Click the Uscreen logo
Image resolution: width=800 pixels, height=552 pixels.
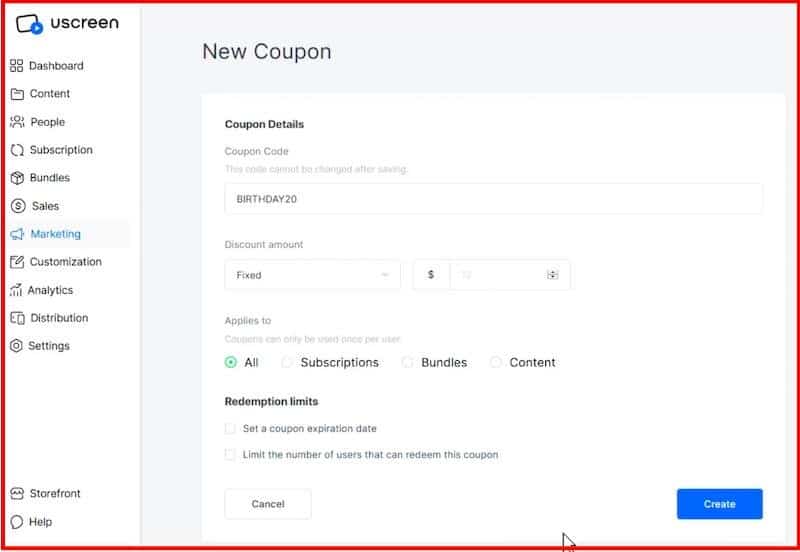click(x=67, y=23)
